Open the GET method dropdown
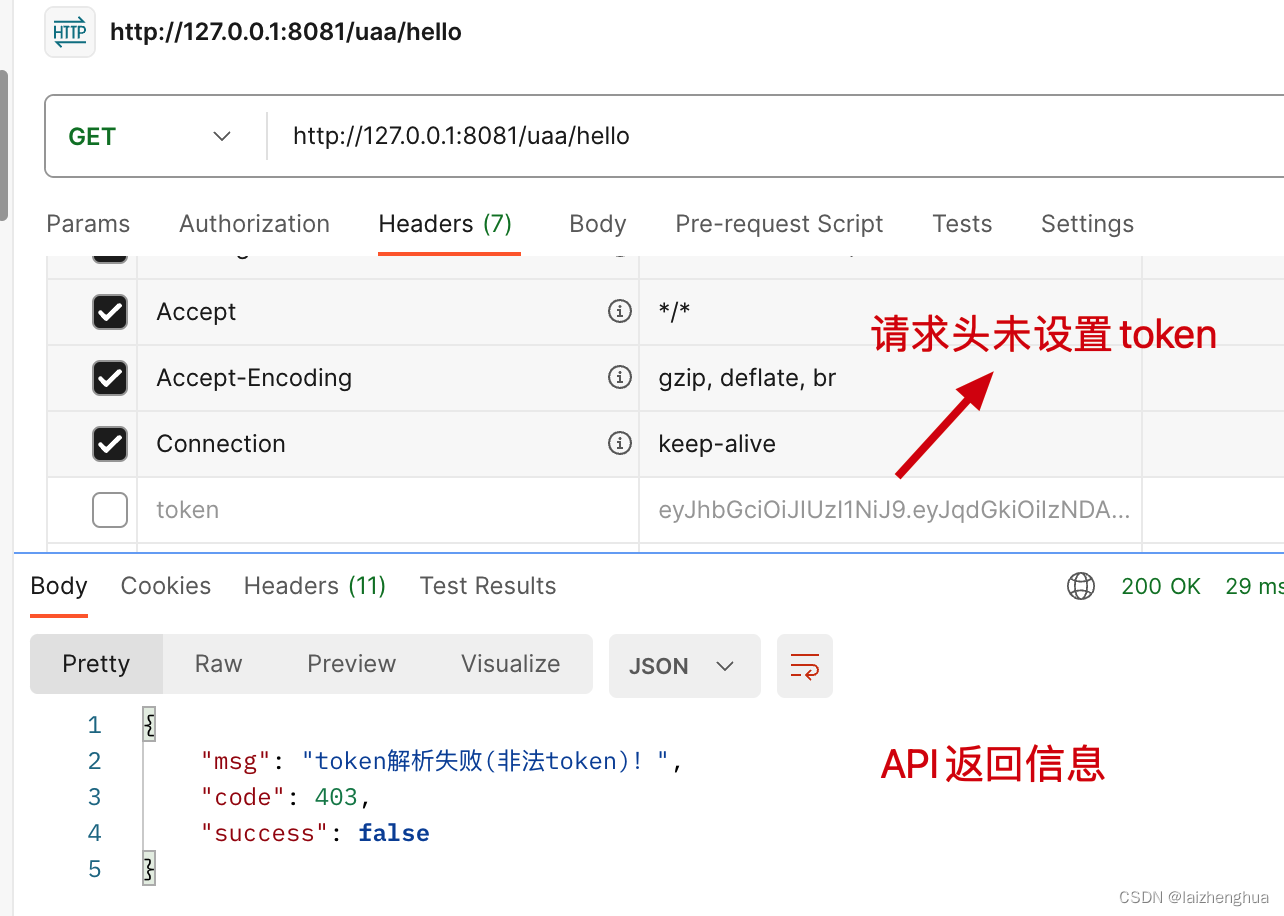Viewport: 1284px width, 916px height. pos(150,136)
